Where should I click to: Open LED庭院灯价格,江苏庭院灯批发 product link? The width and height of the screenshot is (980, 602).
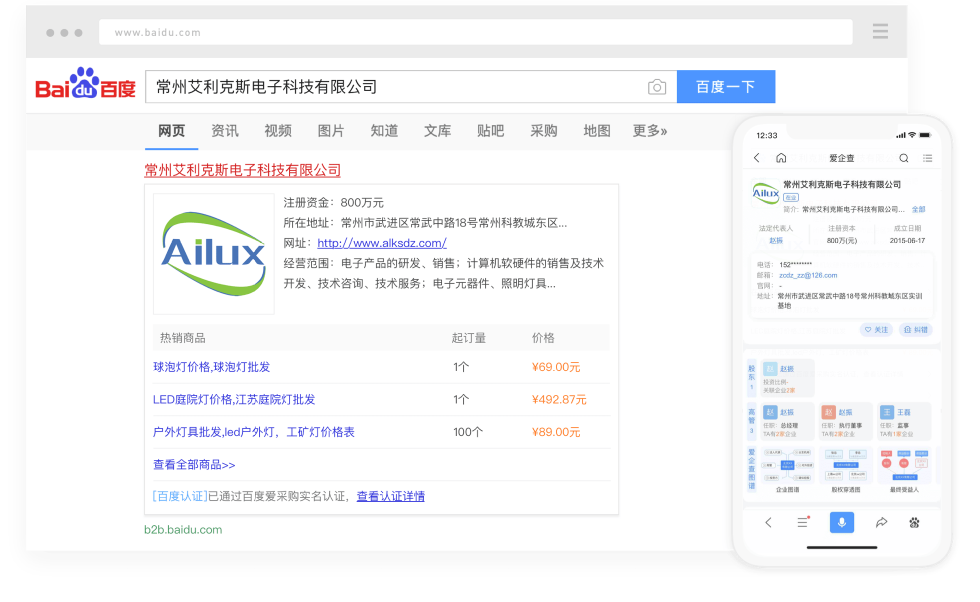pos(234,399)
